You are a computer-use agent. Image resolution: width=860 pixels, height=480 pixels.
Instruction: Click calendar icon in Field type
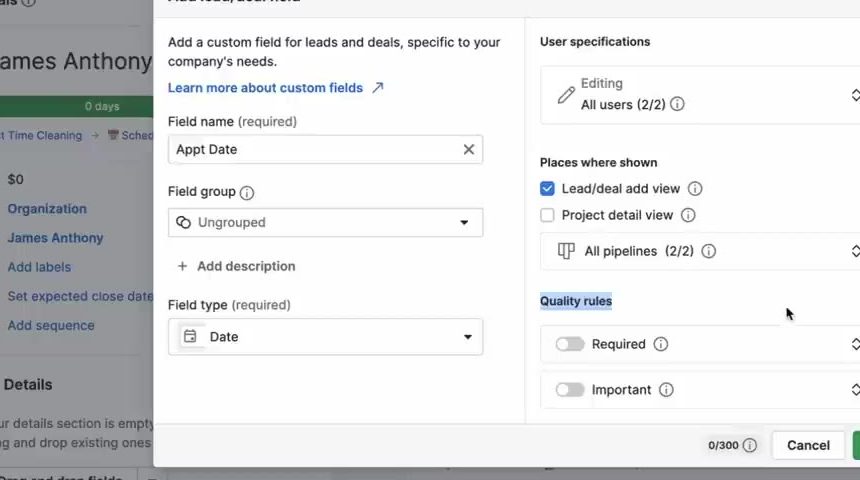point(190,336)
